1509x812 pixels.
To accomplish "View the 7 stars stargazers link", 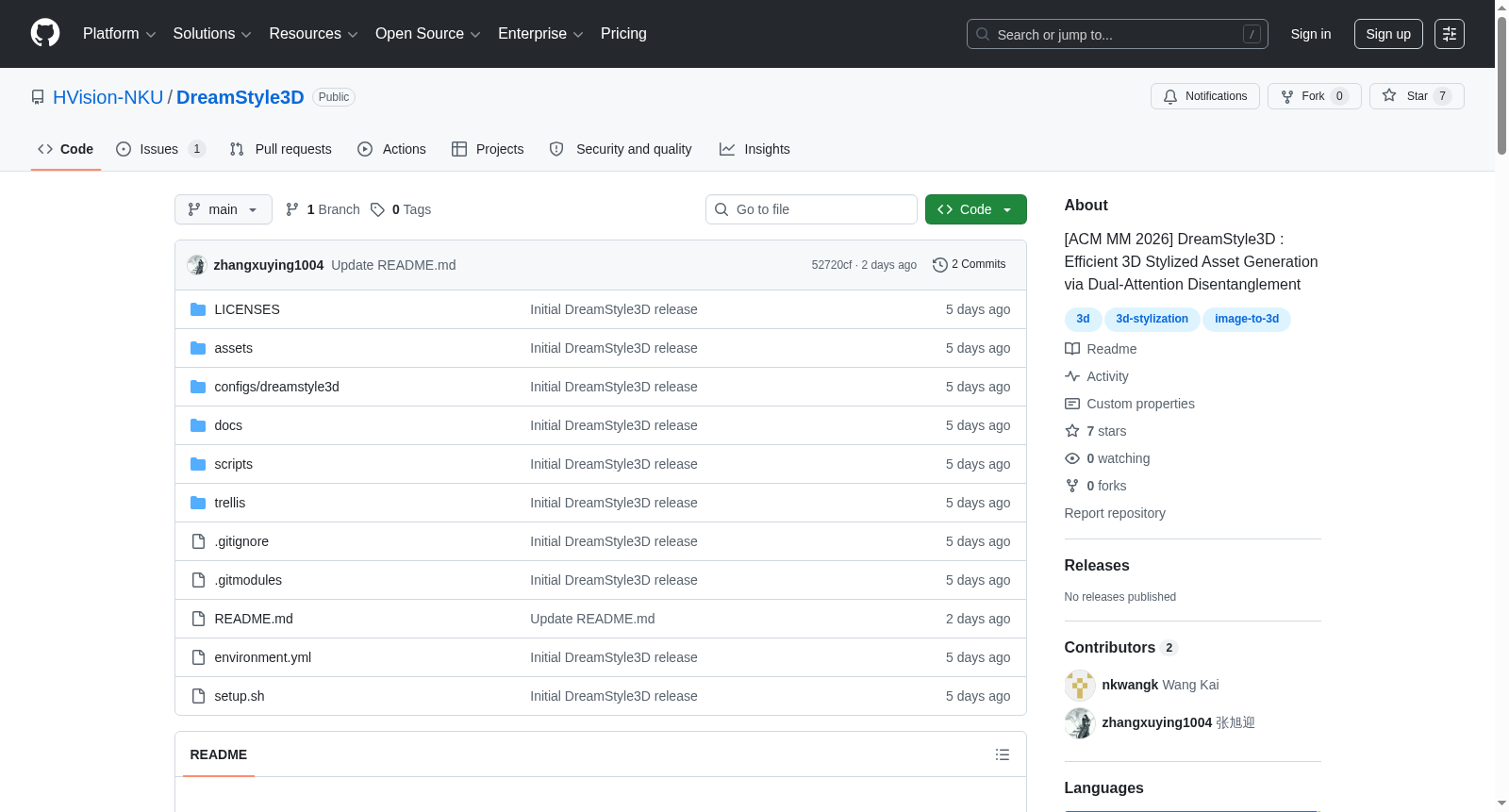I will click(x=1096, y=431).
